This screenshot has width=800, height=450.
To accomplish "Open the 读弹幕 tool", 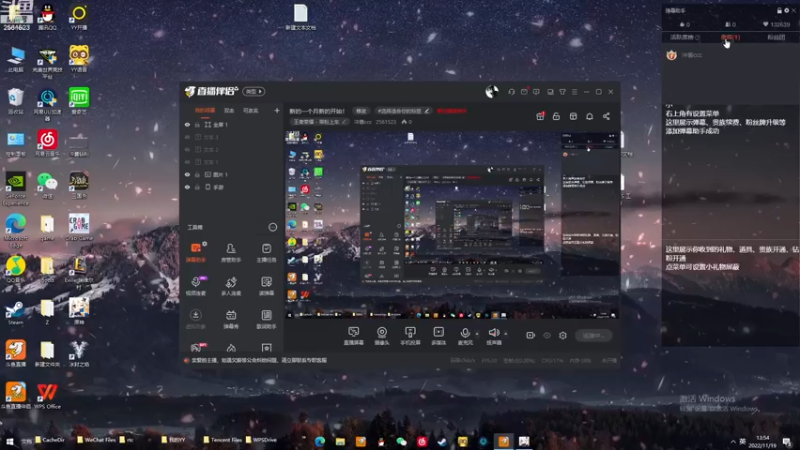I will (266, 286).
